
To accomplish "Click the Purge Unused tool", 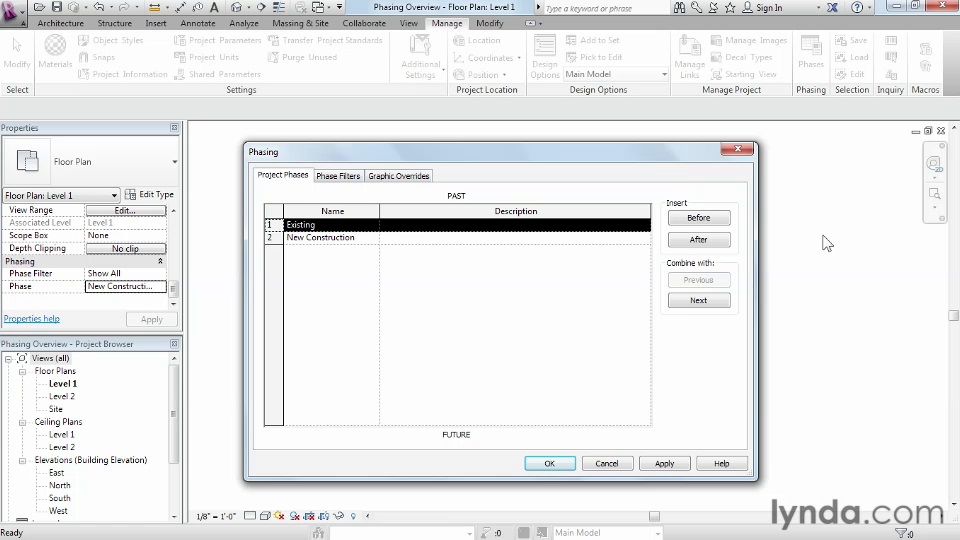I will pos(302,57).
